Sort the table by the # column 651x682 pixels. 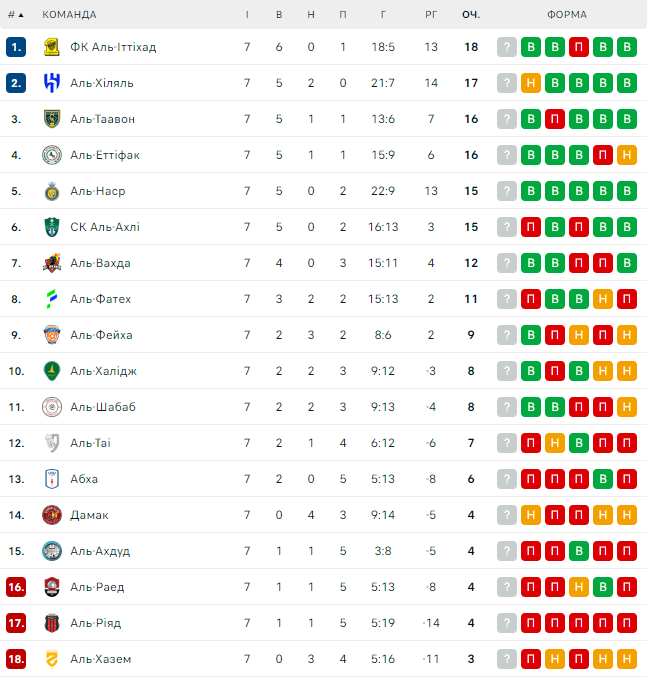tap(15, 15)
